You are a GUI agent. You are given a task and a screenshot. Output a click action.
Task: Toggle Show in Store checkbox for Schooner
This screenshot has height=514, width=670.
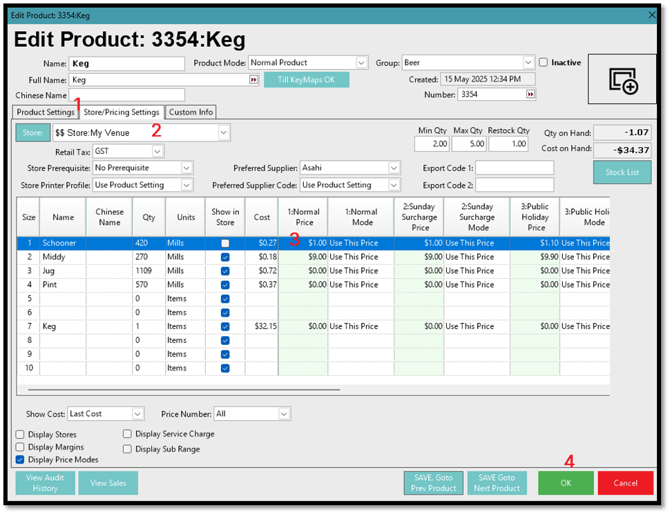point(224,243)
